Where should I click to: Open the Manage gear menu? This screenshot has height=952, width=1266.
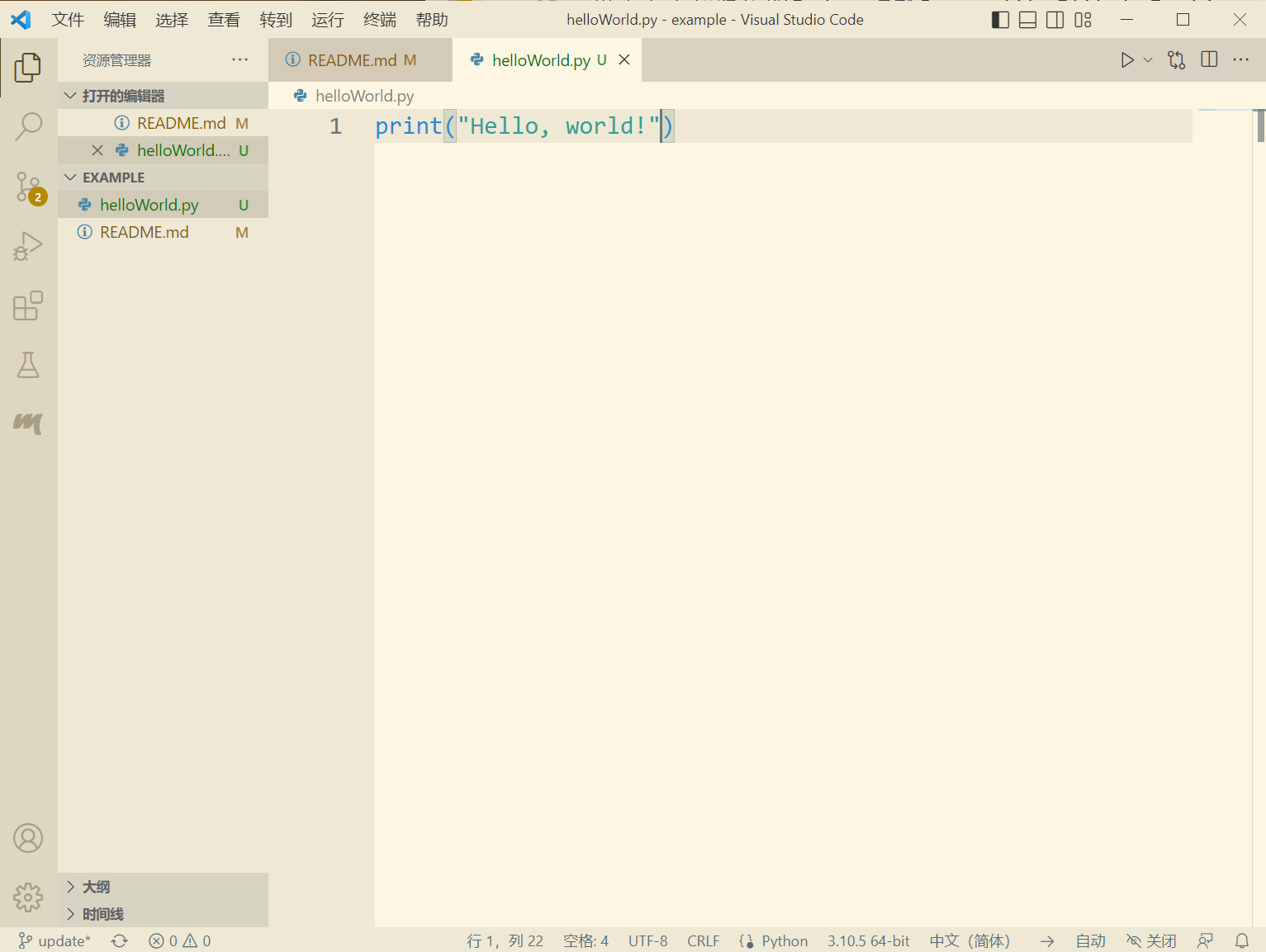28,897
